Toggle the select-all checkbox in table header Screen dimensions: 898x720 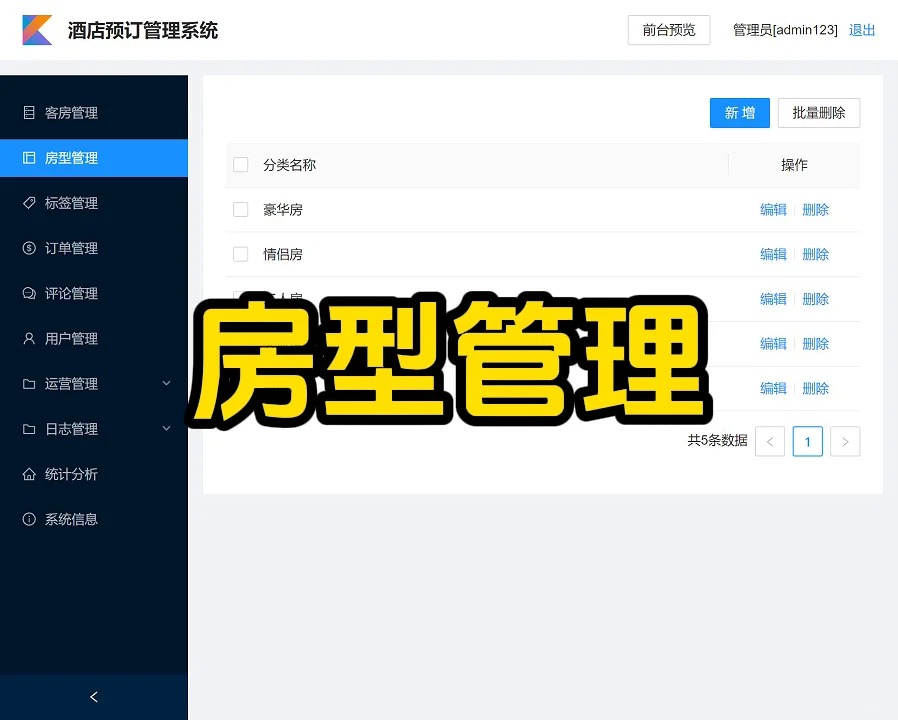(240, 165)
